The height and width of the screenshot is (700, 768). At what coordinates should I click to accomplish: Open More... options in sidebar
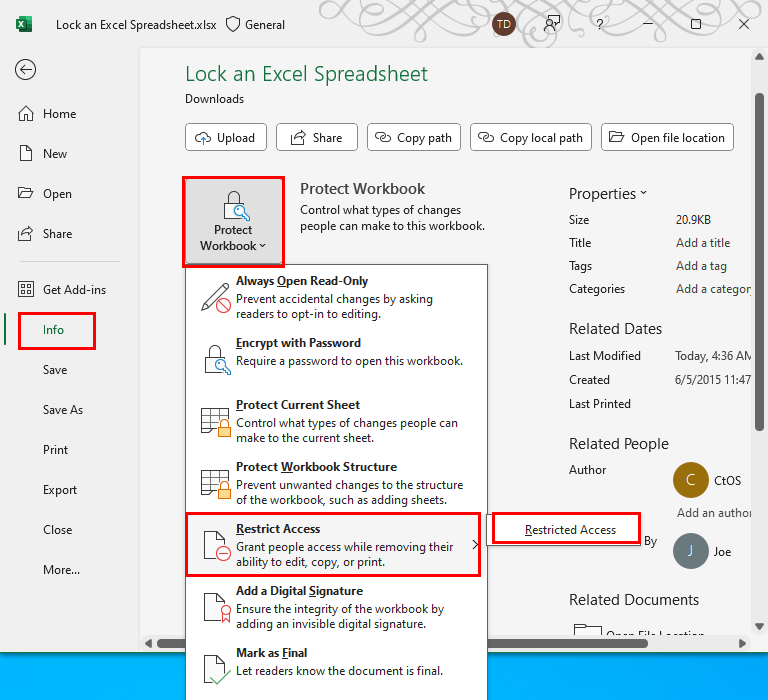pyautogui.click(x=61, y=570)
